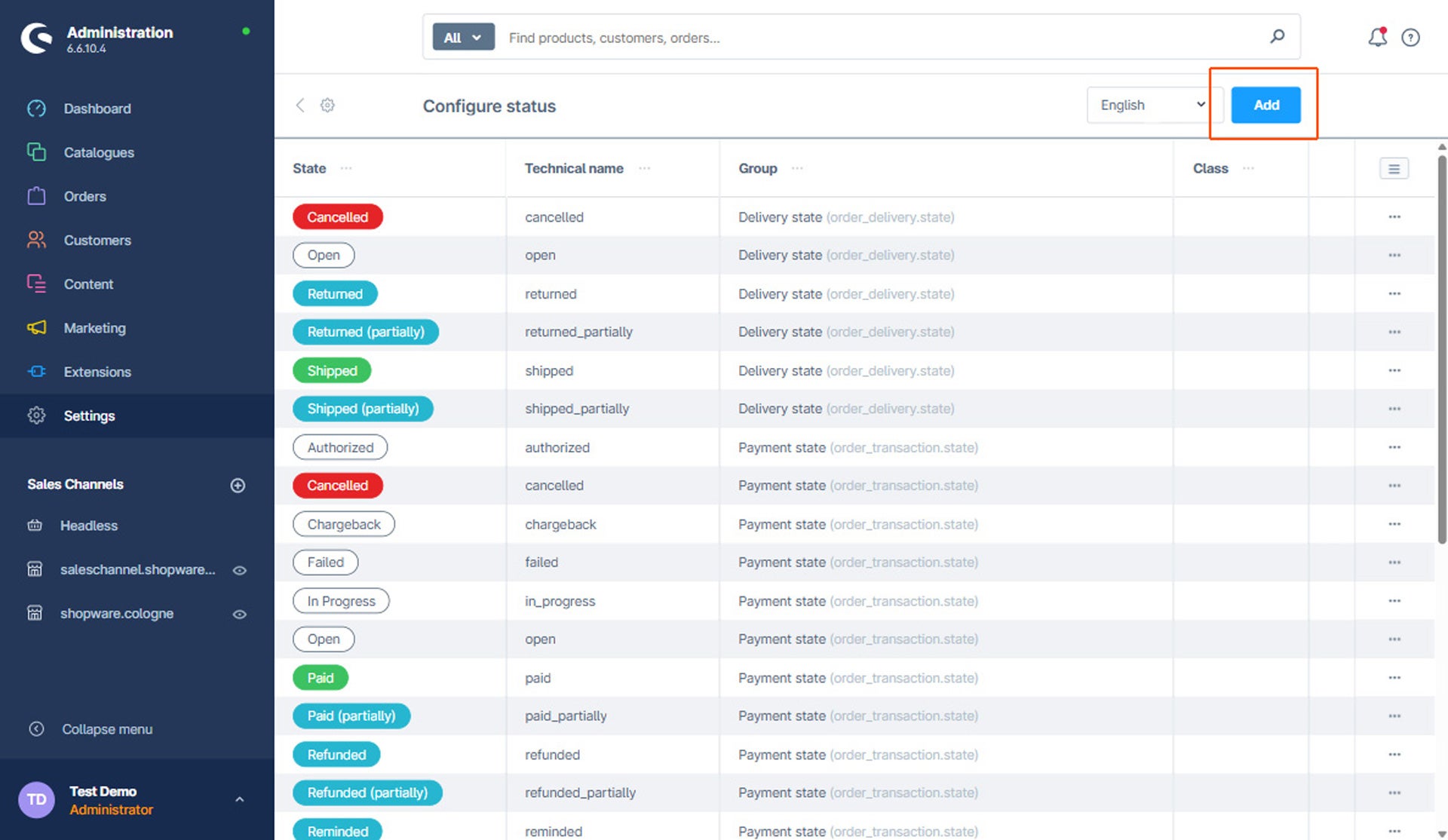Select Catalogues menu item

pos(99,152)
